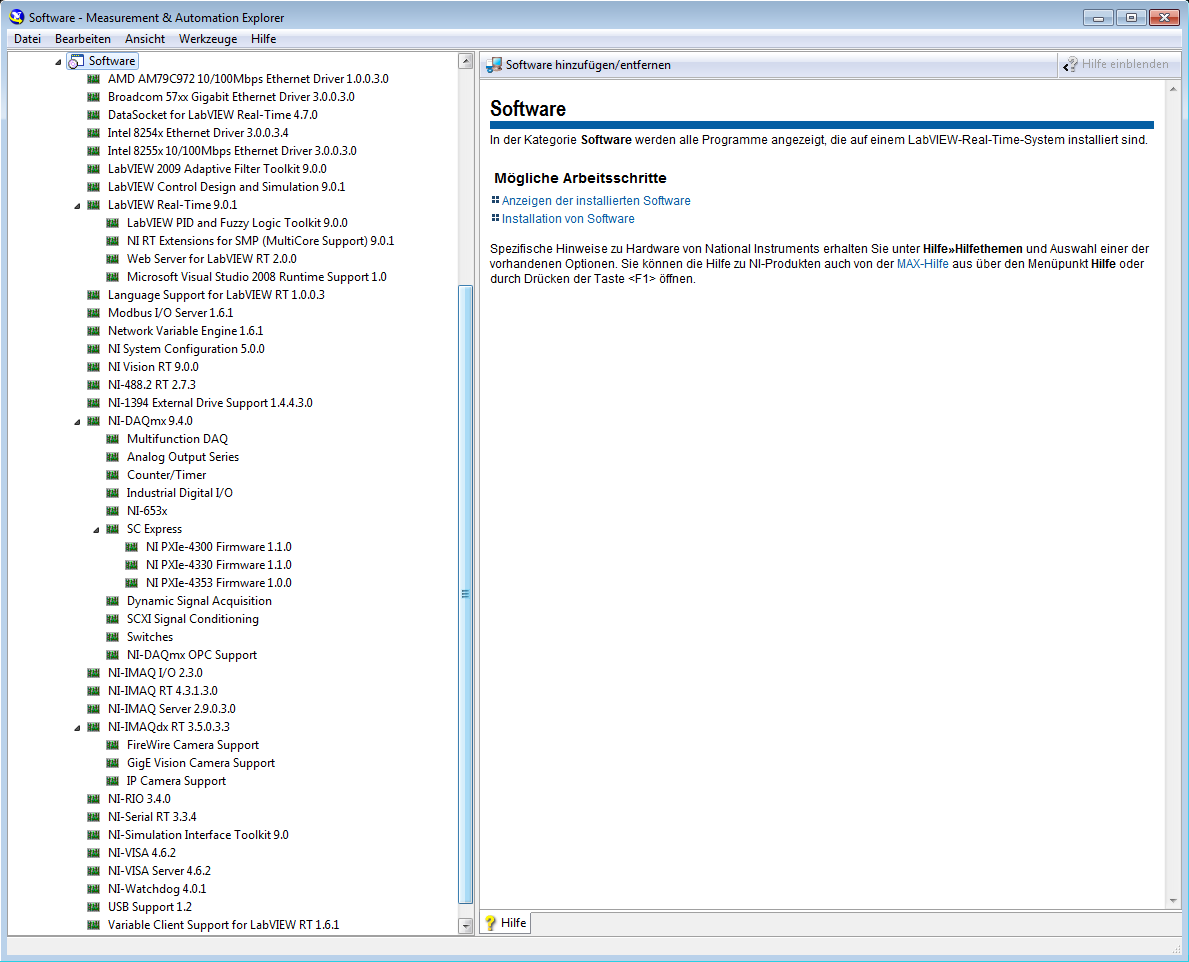1189x962 pixels.
Task: Switch to the Hilfe tab at bottom
Action: click(506, 923)
